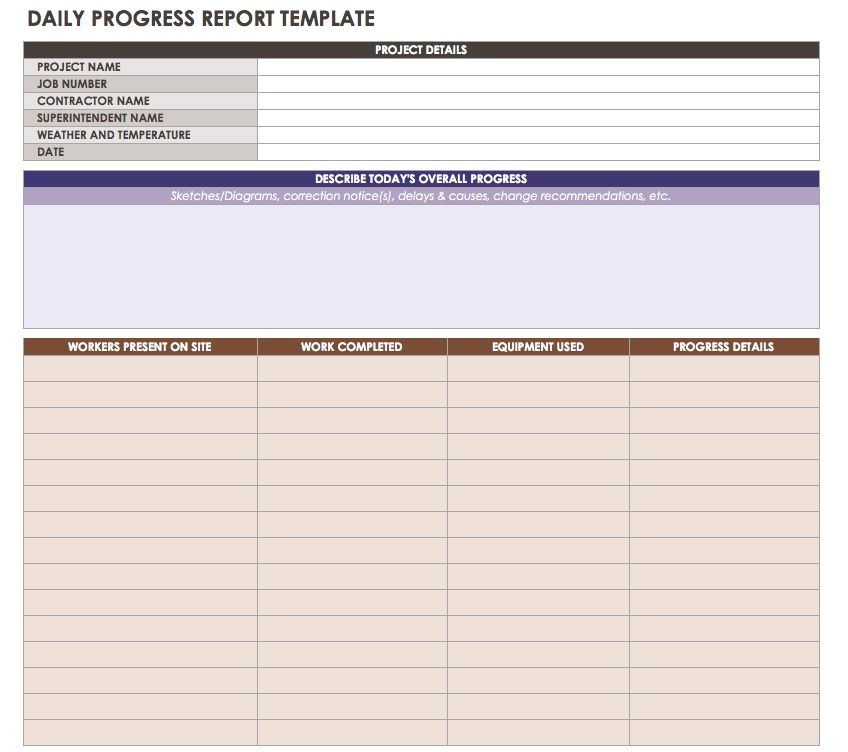Image resolution: width=848 pixels, height=752 pixels.
Task: Click the Project Name input field
Action: 537,67
